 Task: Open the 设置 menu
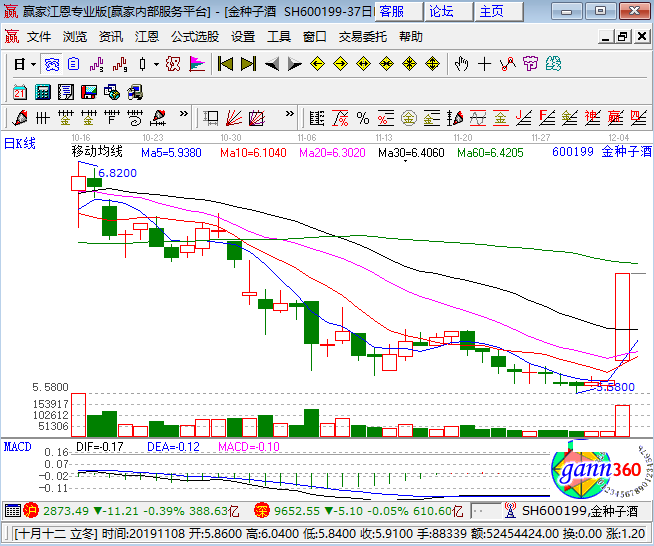(243, 37)
